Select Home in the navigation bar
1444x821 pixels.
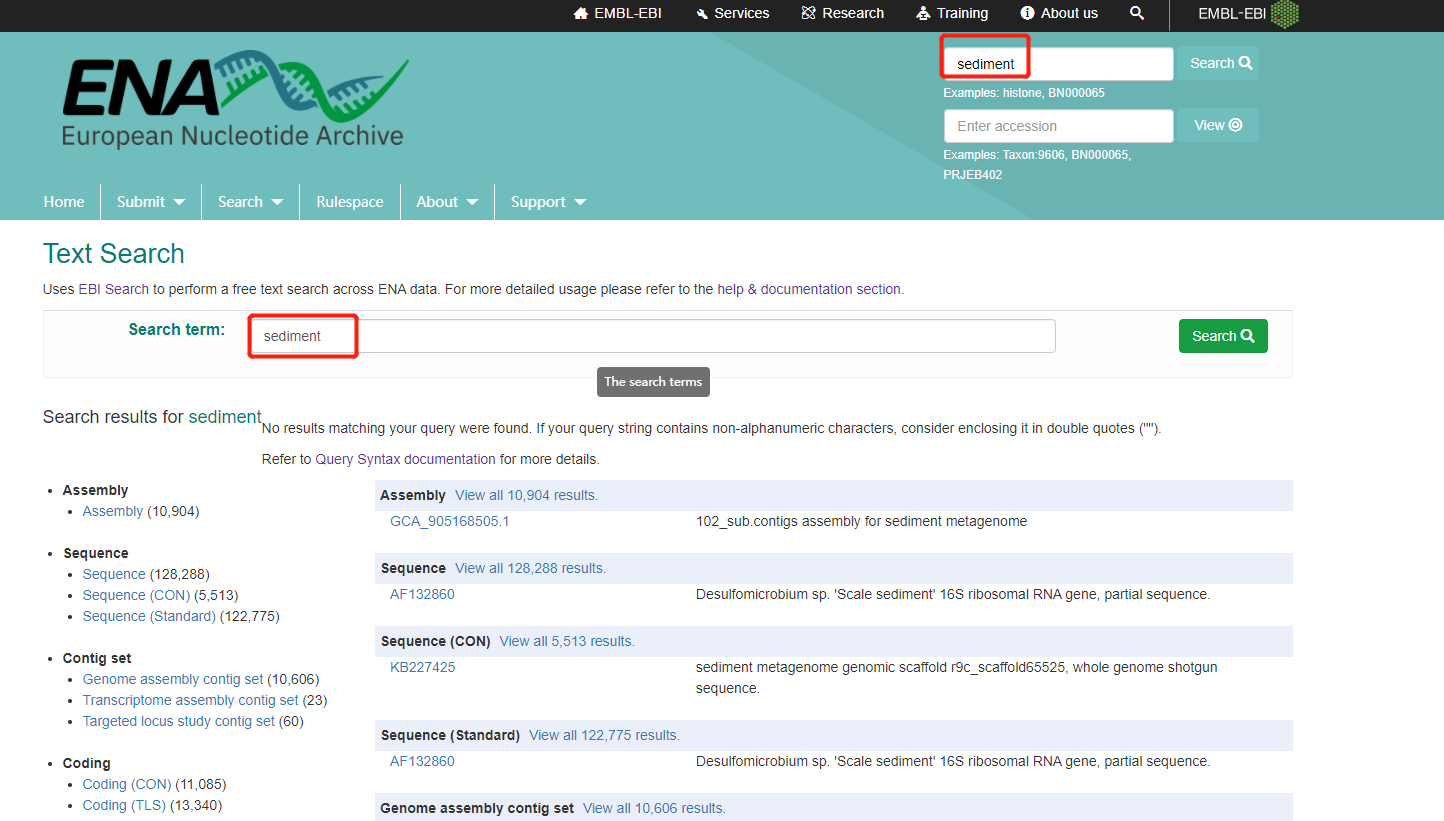[x=63, y=201]
